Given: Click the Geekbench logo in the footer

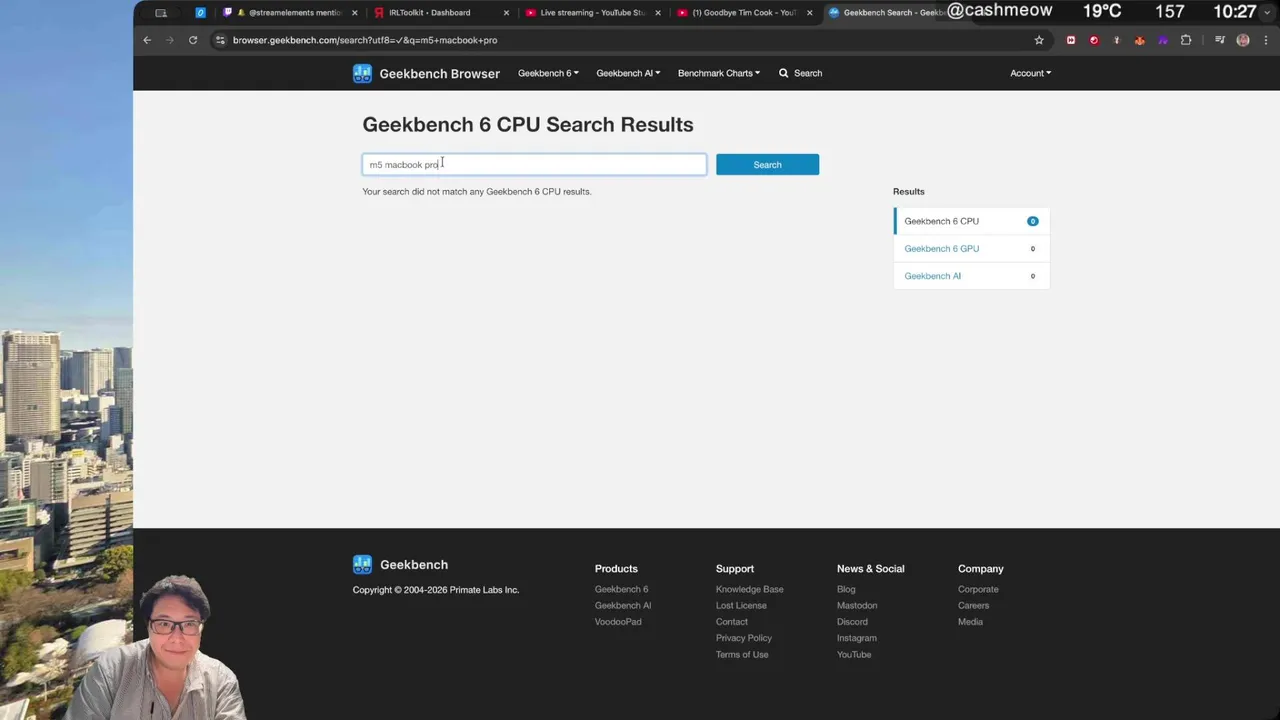Looking at the screenshot, I should coord(362,565).
